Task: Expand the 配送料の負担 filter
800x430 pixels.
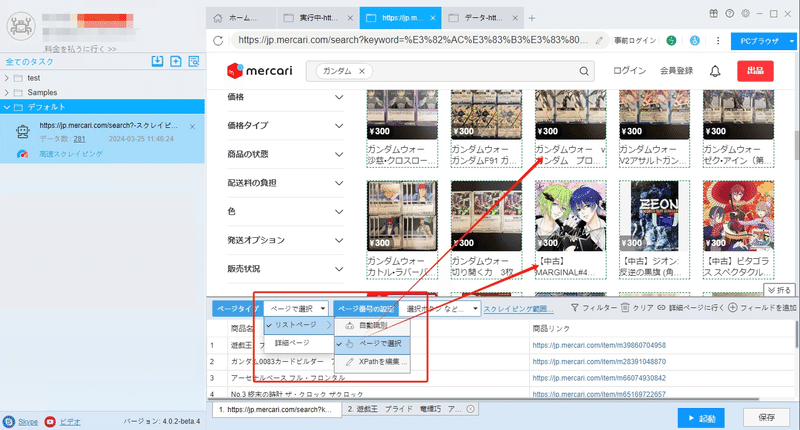Action: [339, 183]
